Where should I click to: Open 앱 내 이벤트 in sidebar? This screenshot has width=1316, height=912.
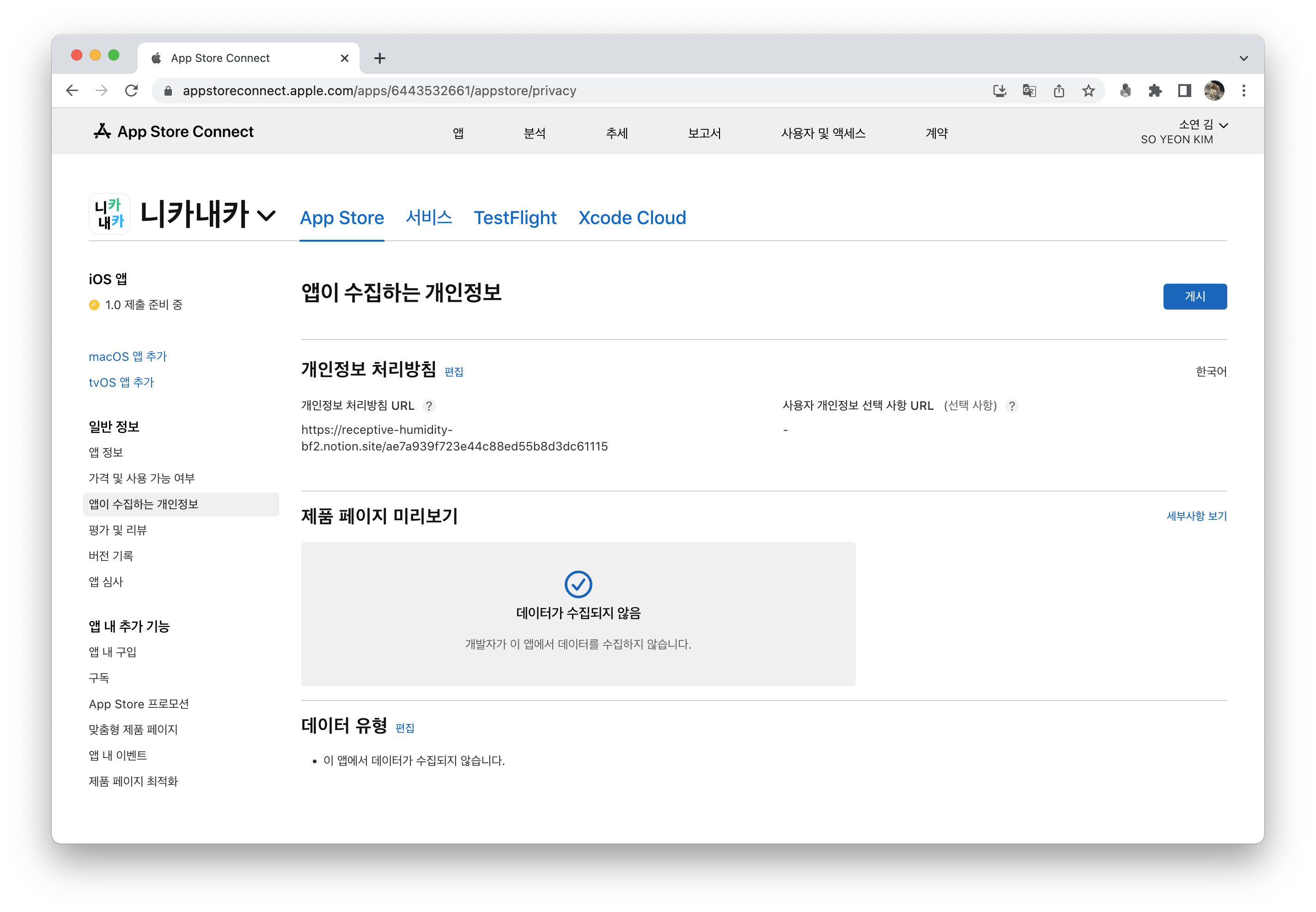click(118, 755)
